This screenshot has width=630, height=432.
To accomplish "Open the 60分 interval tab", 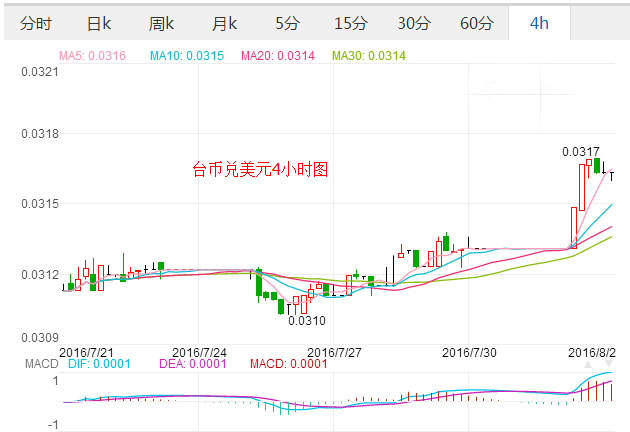I will click(476, 22).
